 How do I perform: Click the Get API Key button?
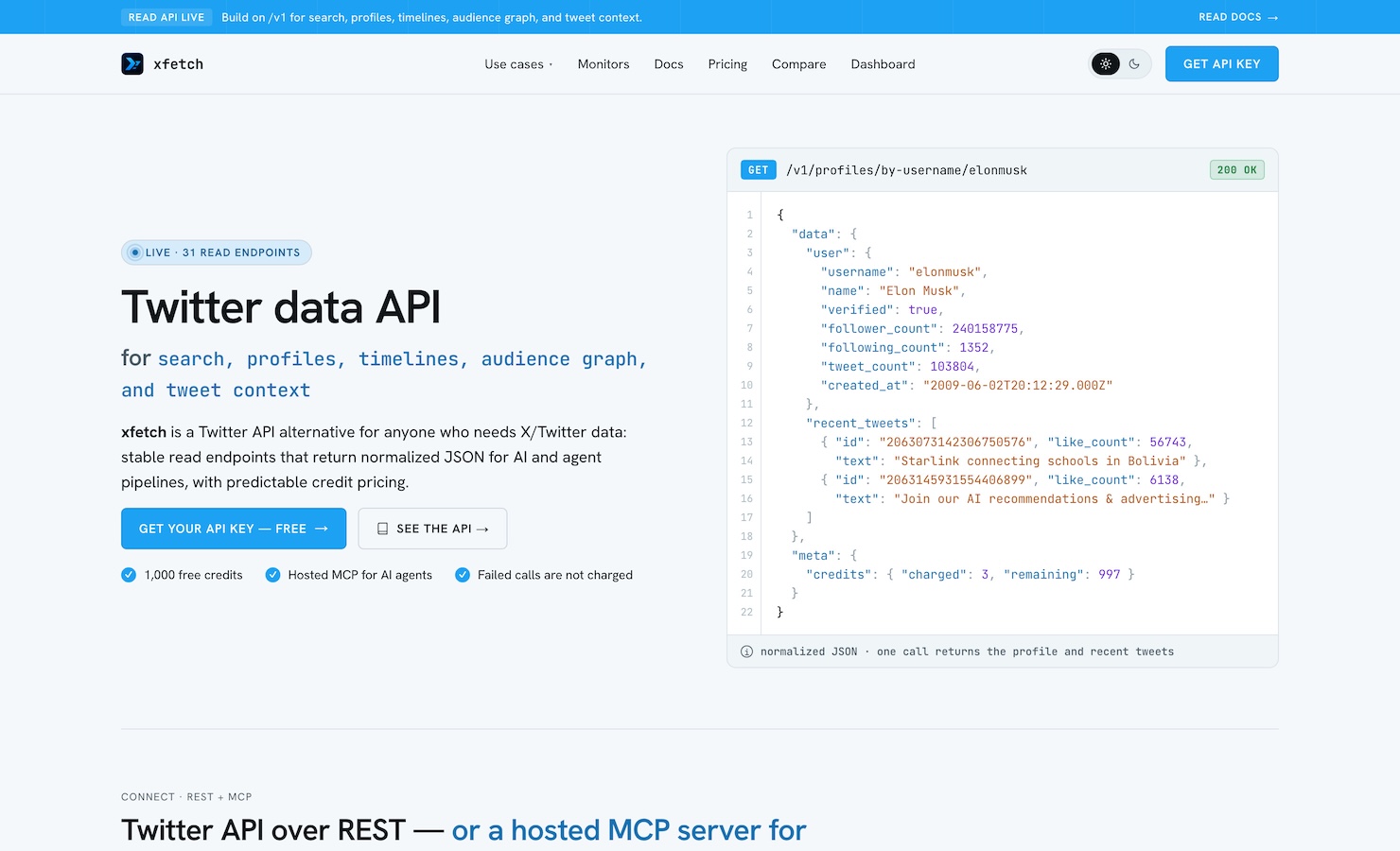[x=1221, y=63]
